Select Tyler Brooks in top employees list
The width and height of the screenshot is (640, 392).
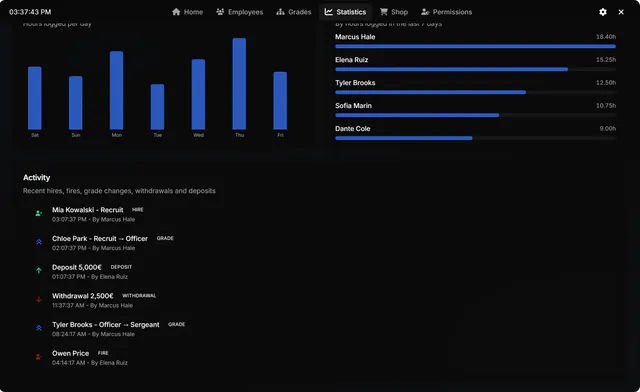(x=355, y=82)
